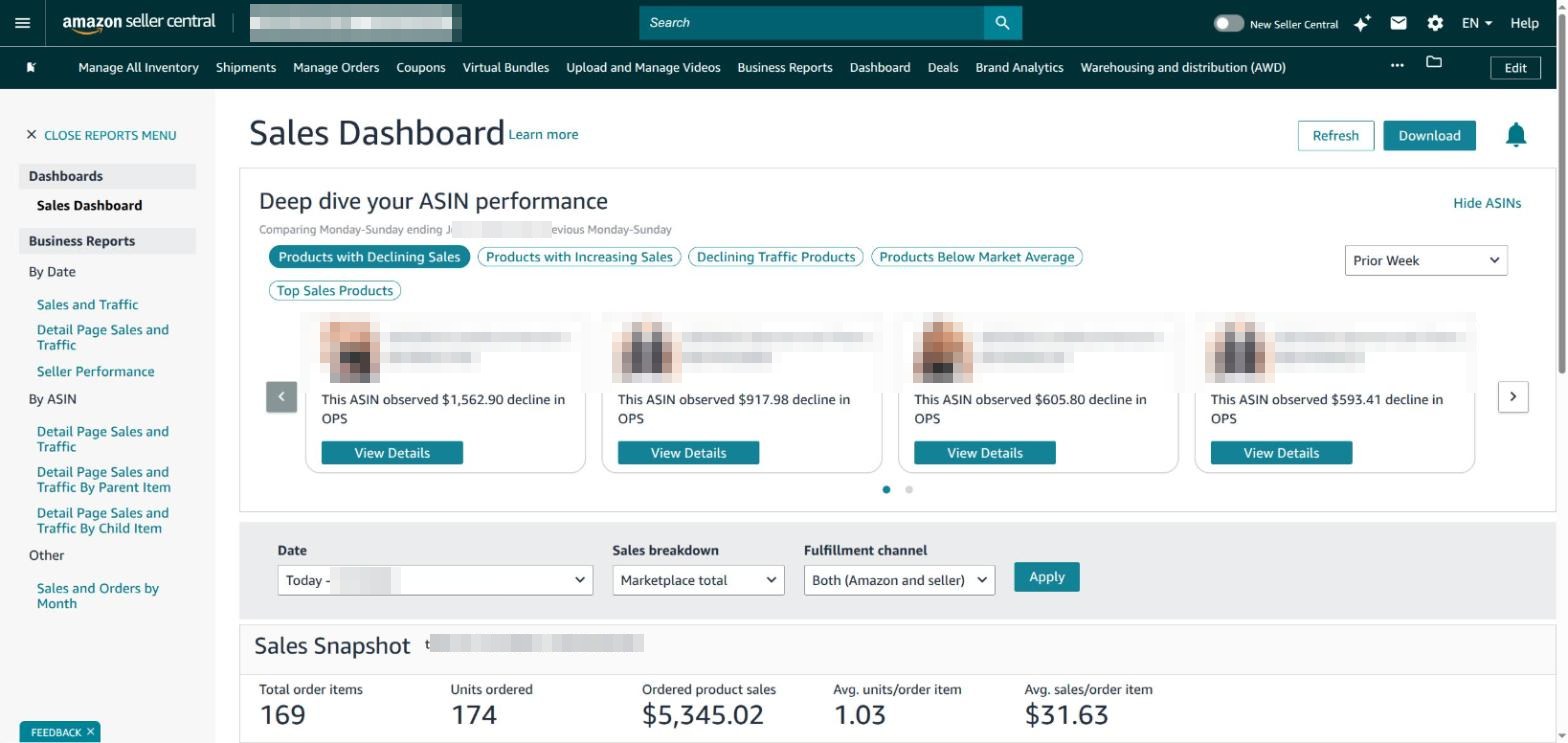Show next ASIN cards with right arrow

click(x=1513, y=397)
